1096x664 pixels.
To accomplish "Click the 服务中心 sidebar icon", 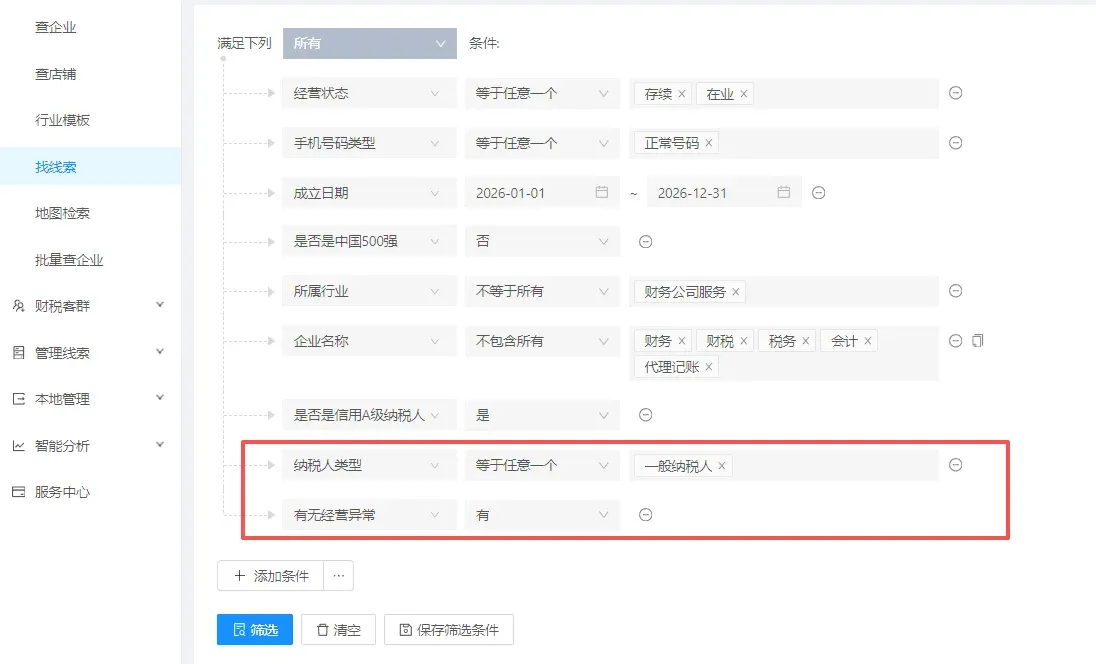I will (19, 492).
